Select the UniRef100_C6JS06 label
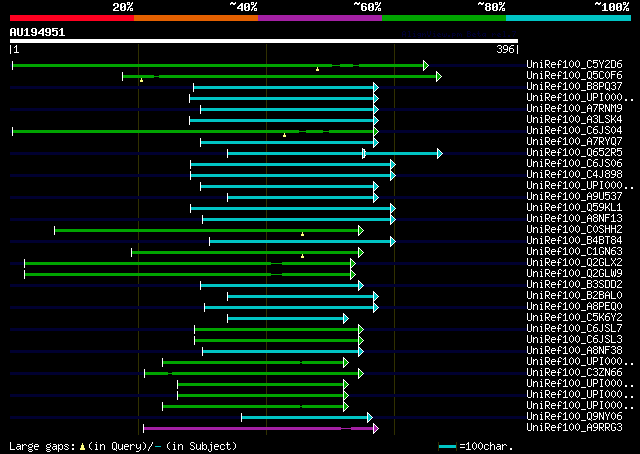The width and height of the screenshot is (640, 454). (574, 163)
